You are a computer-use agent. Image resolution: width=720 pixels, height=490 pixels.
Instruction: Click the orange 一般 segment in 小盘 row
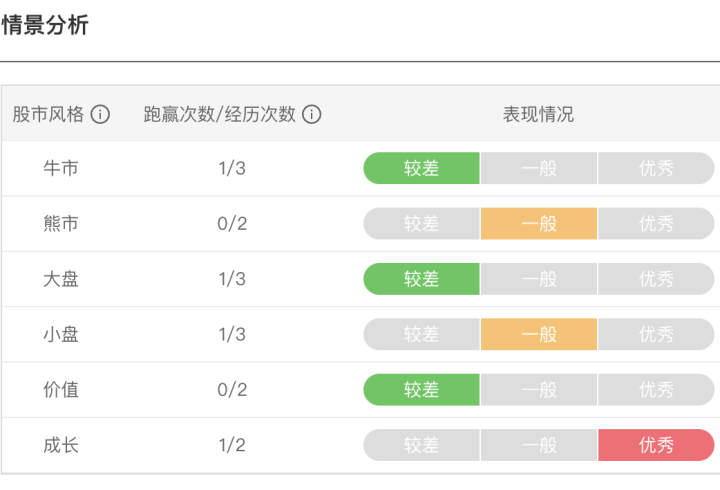[x=539, y=334]
